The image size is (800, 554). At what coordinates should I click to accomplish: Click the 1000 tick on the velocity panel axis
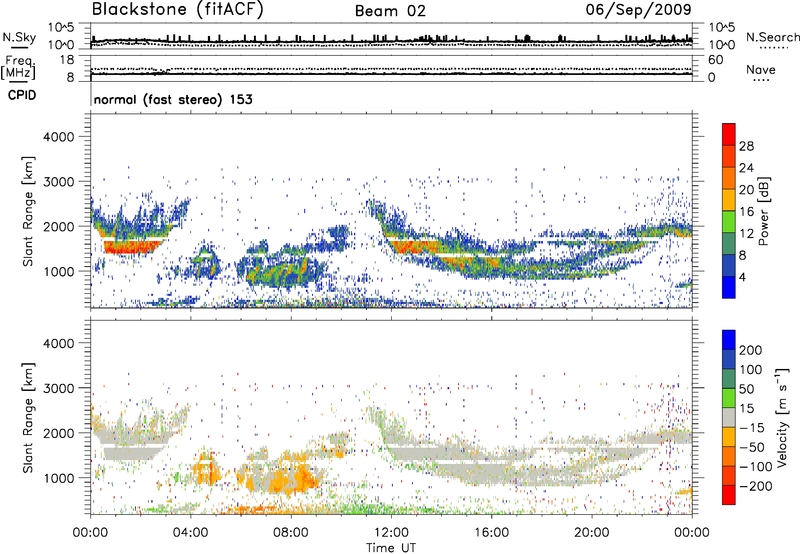59,478
